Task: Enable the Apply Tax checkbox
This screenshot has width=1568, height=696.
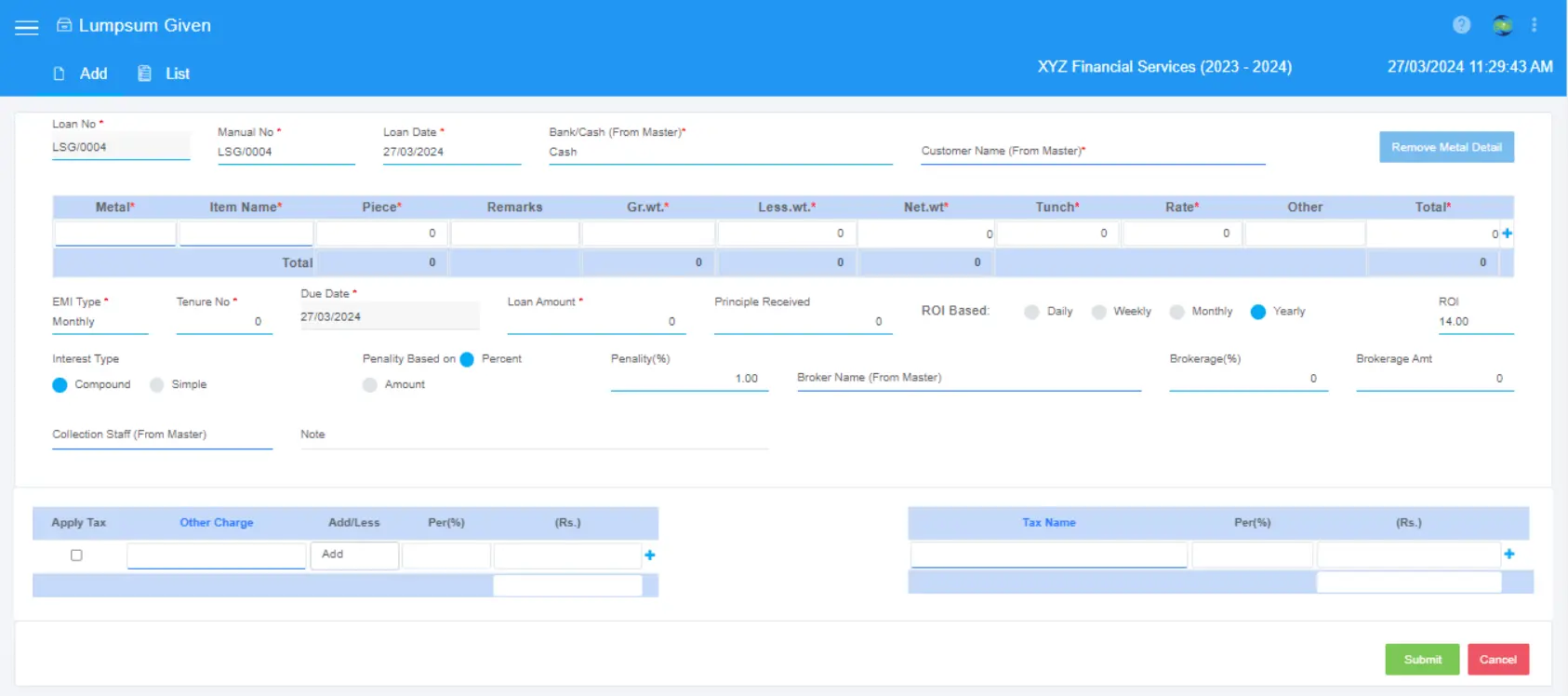Action: pyautogui.click(x=76, y=555)
